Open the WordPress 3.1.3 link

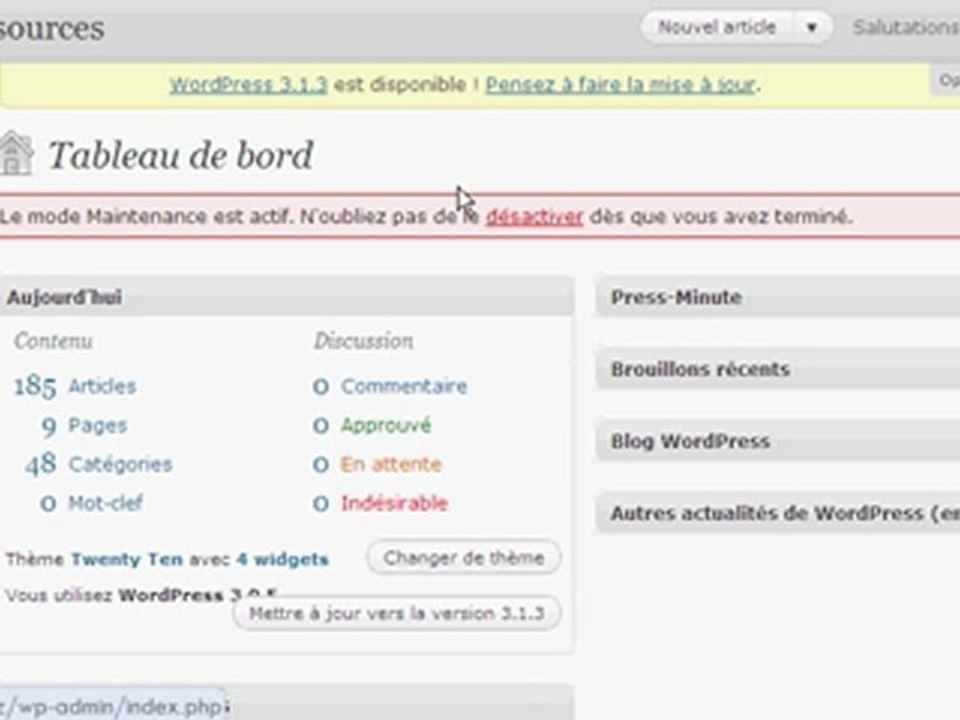click(x=249, y=84)
